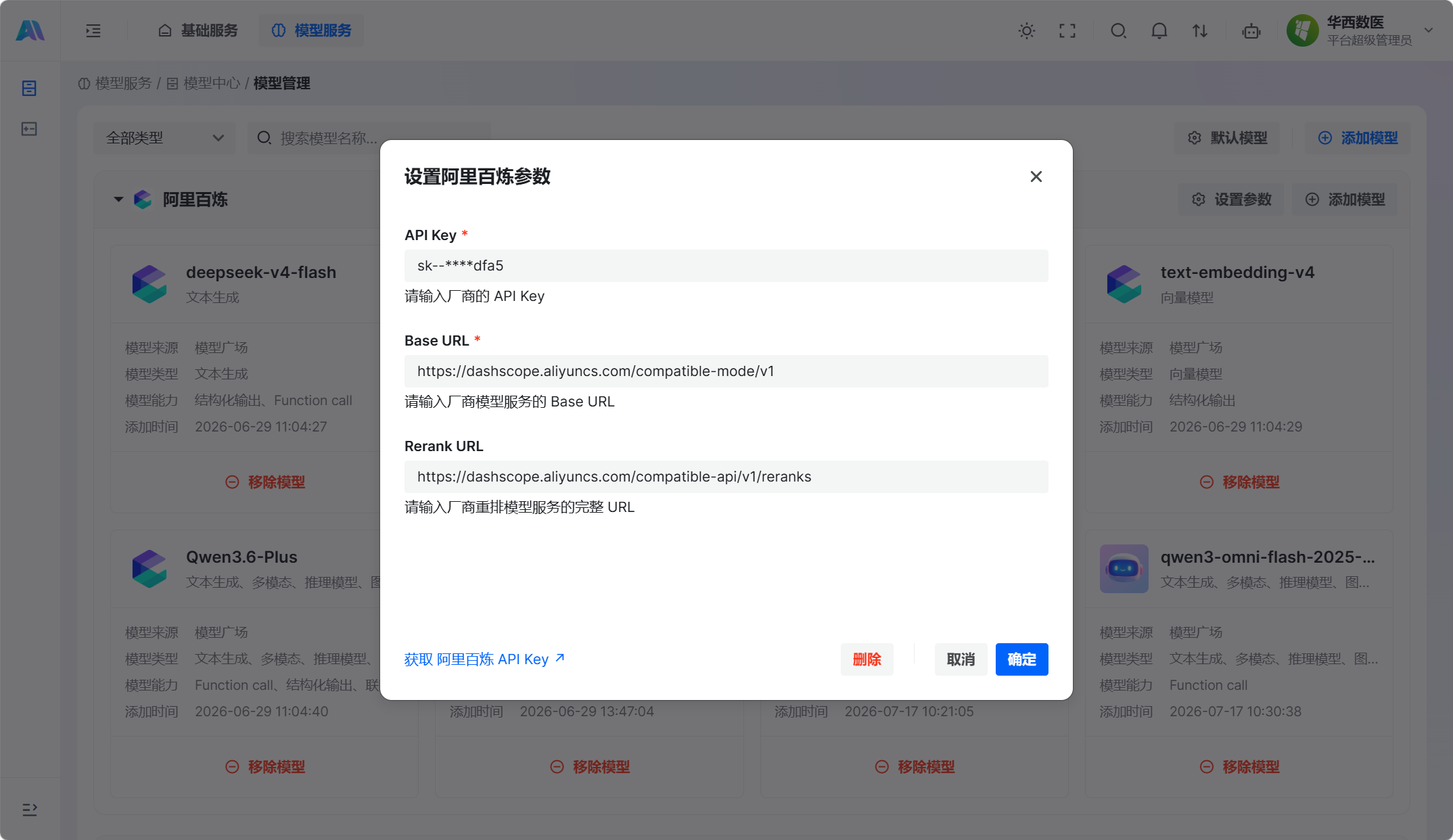This screenshot has height=840, width=1453.
Task: Close the 设置阿里百炼参数 dialog with X
Action: coord(1036,177)
